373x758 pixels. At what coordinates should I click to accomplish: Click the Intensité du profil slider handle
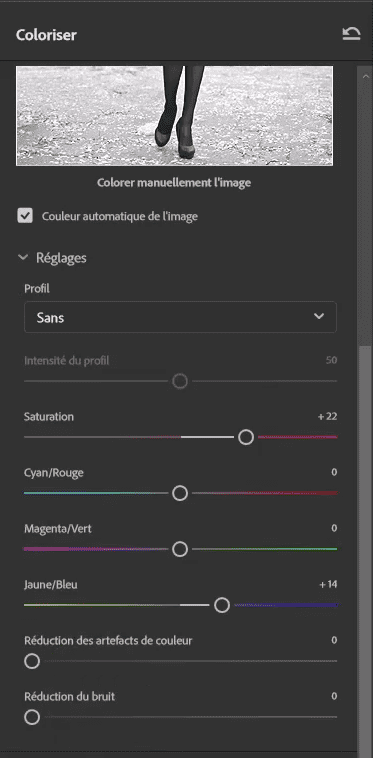tap(180, 381)
